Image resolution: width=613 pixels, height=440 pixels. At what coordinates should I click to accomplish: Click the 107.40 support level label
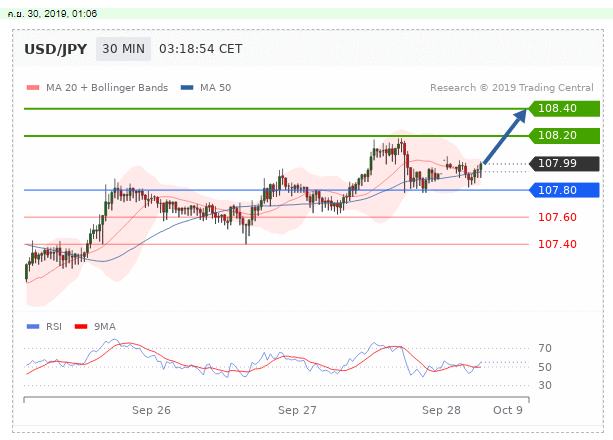[x=557, y=244]
